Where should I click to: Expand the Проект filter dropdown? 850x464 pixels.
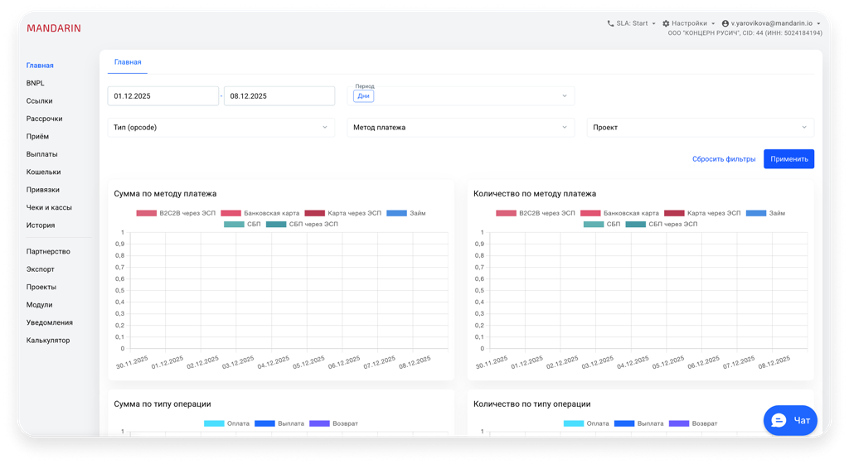click(x=700, y=127)
